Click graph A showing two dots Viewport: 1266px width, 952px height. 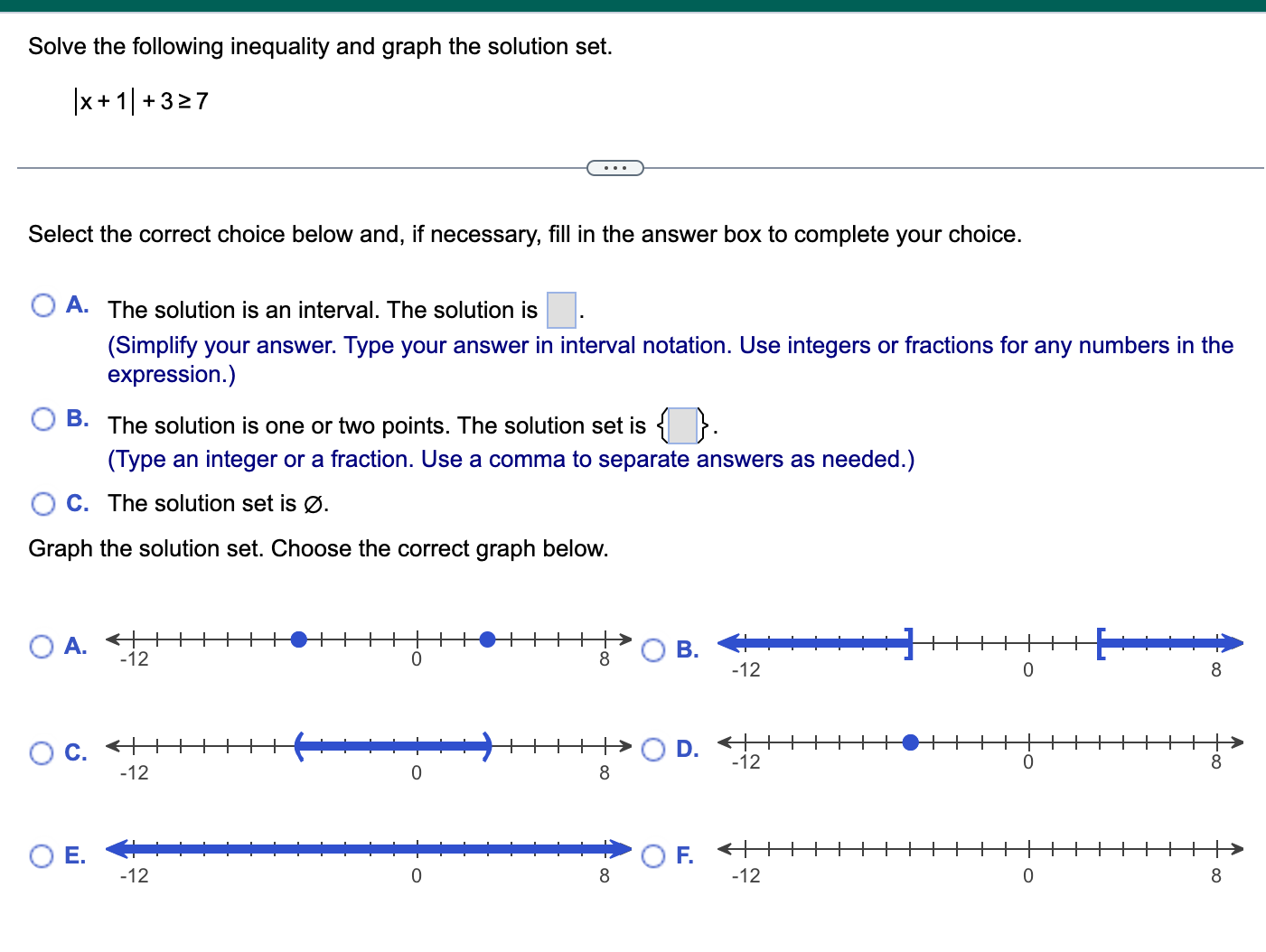pos(361,639)
